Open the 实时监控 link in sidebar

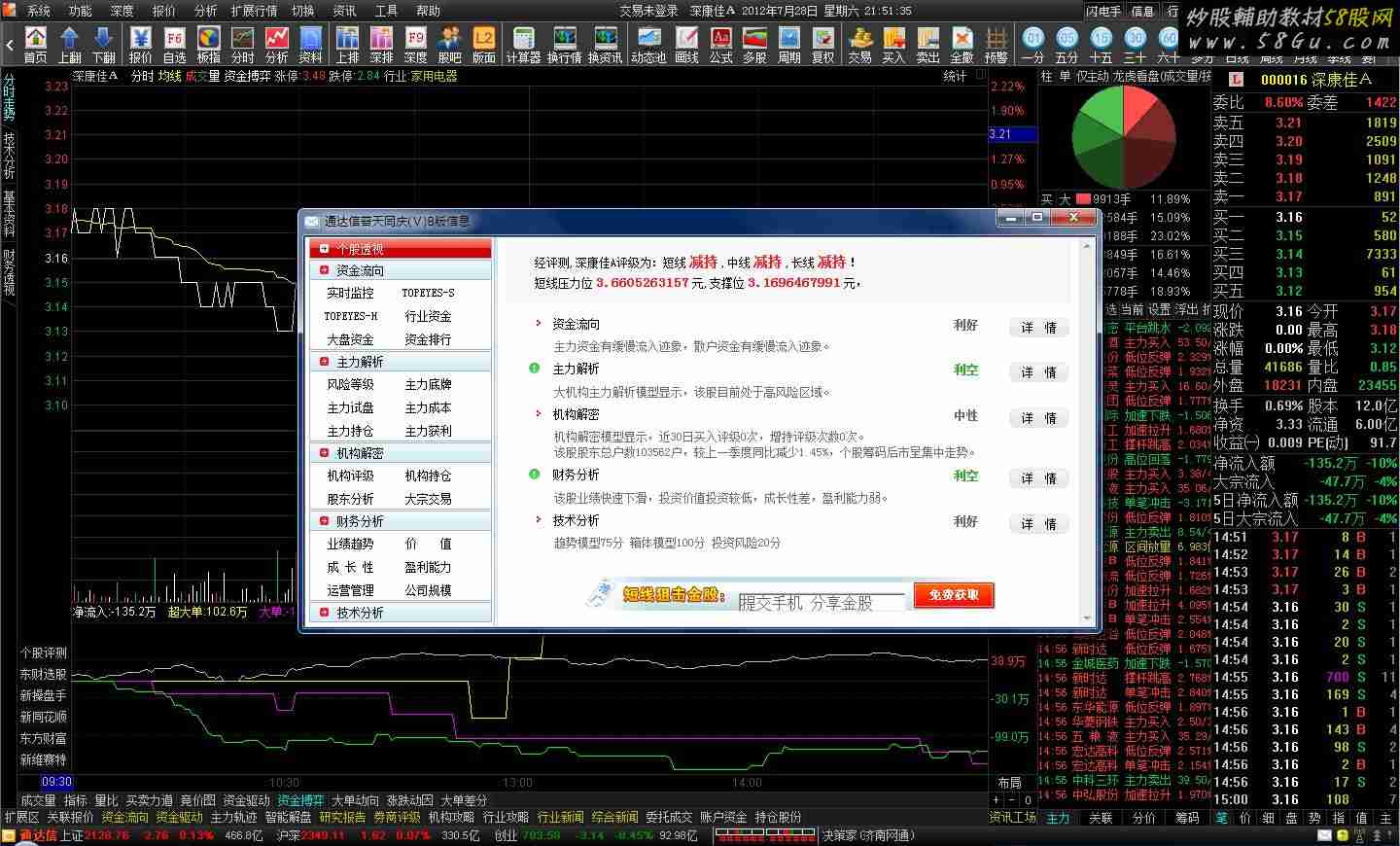click(350, 293)
